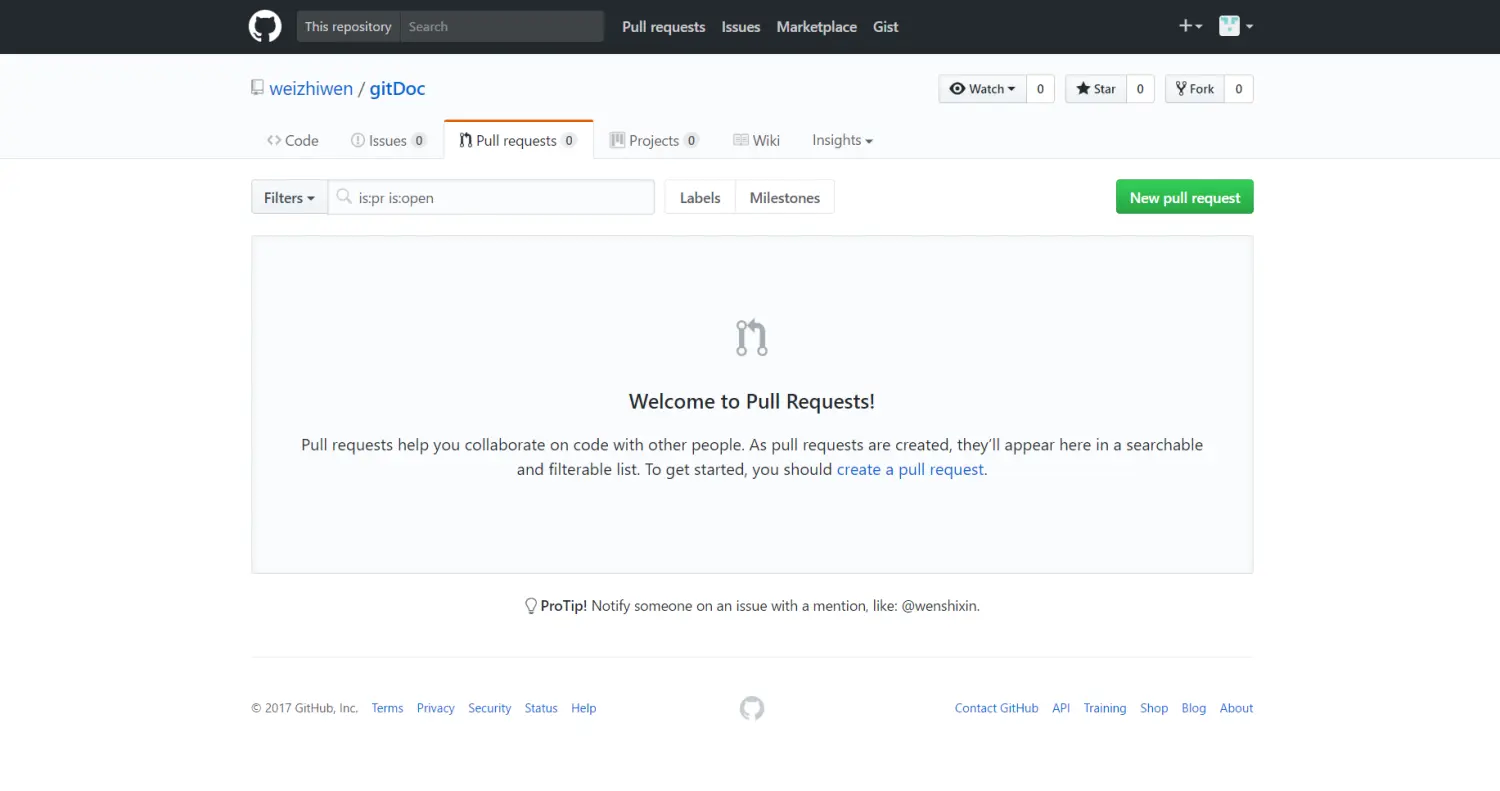
Task: Click the Welcome to Pull Requests! heading
Action: click(x=752, y=401)
